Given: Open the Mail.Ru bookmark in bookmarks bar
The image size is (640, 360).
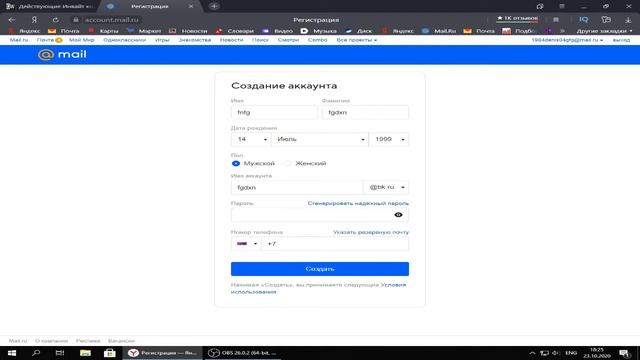Looking at the screenshot, I should tap(439, 31).
